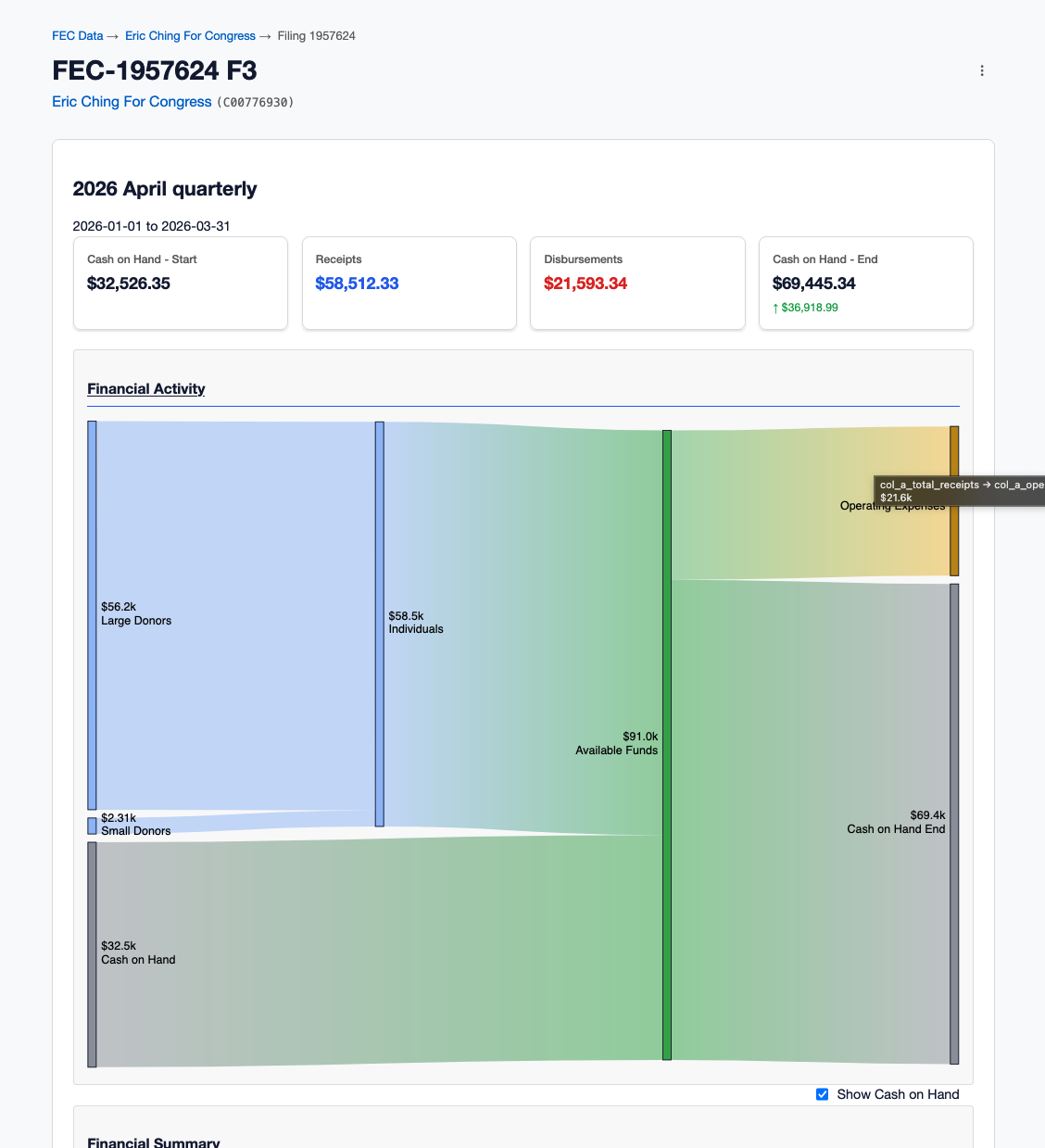
Task: Click the Small Donors node bar
Action: click(x=92, y=826)
